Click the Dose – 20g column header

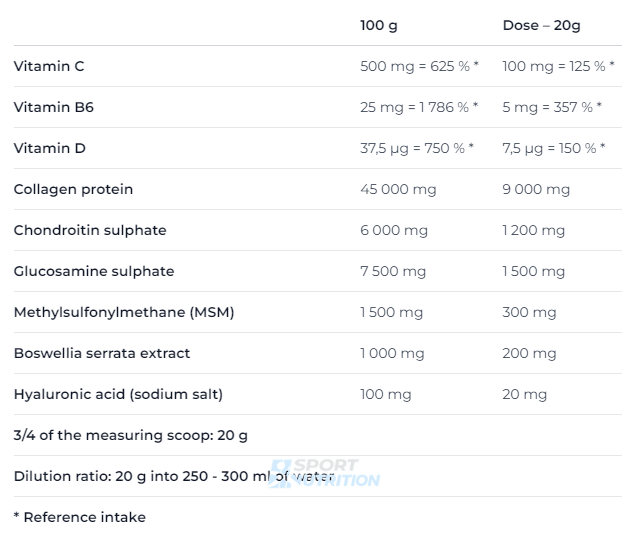(x=541, y=25)
